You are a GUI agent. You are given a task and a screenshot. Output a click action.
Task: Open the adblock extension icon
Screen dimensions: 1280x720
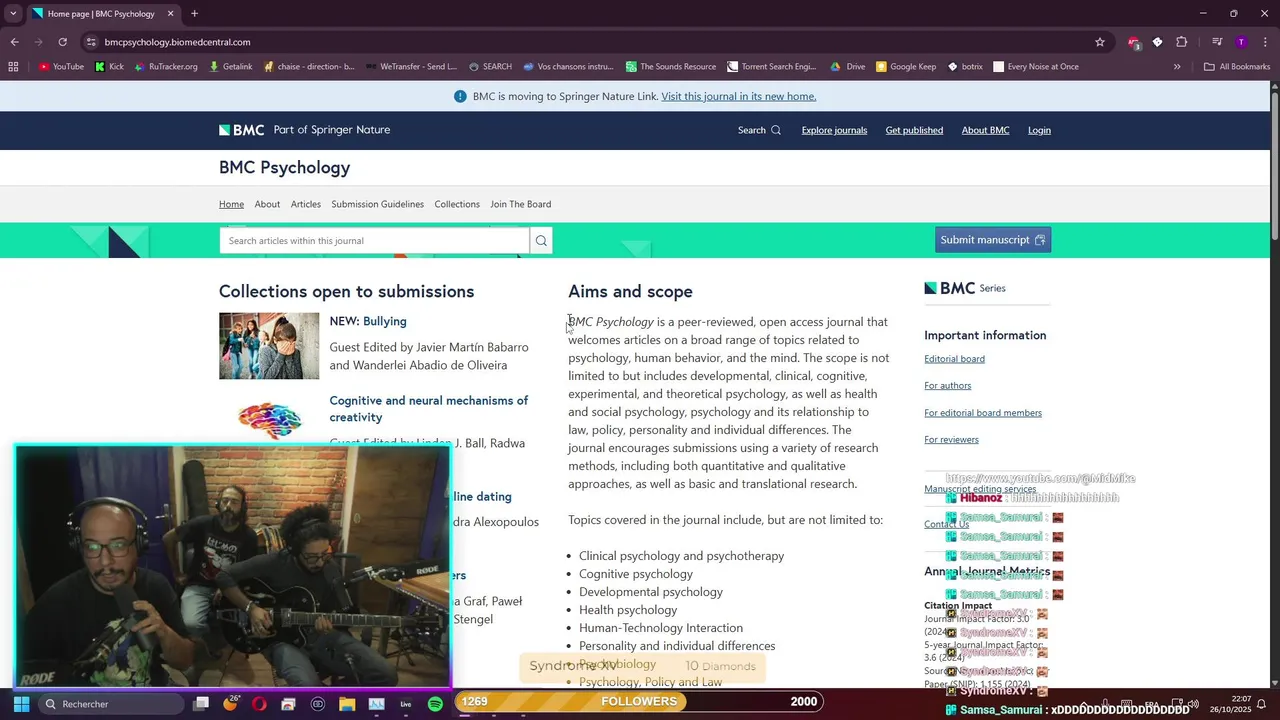1133,42
